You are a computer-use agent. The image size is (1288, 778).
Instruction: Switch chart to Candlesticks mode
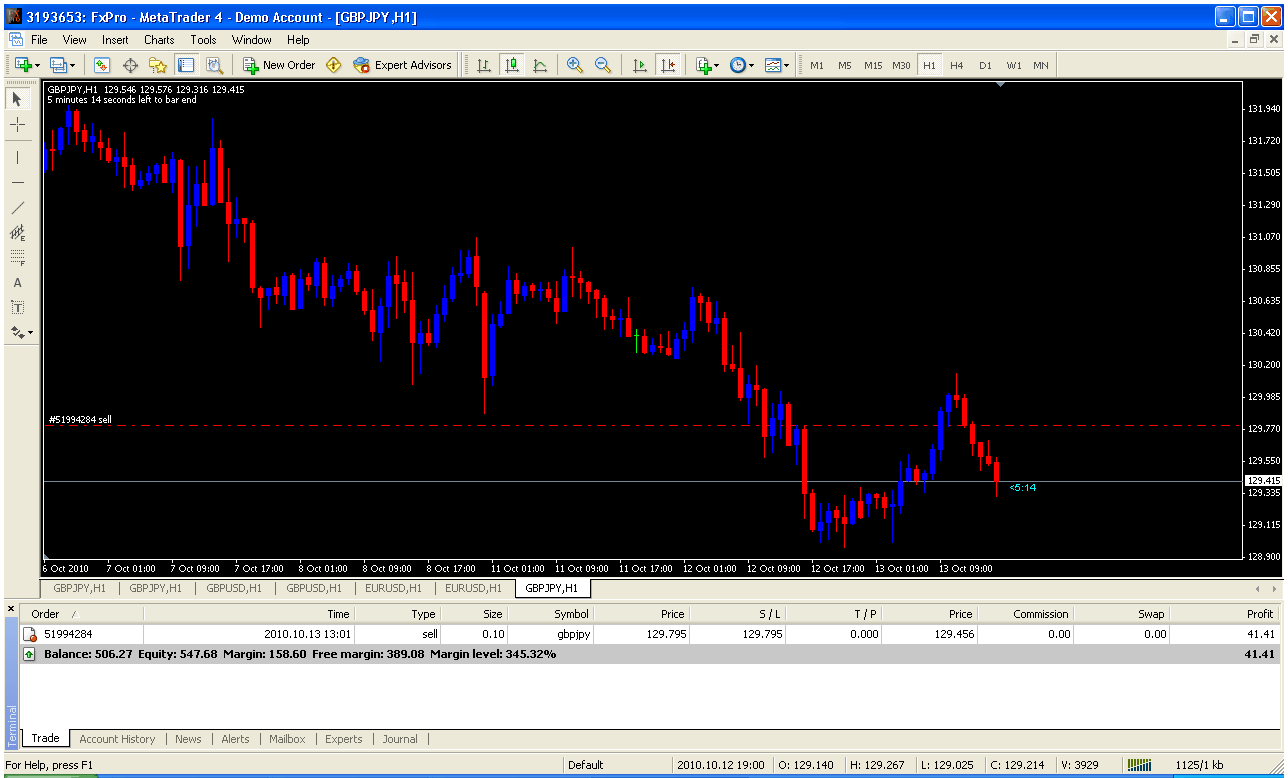coord(512,65)
